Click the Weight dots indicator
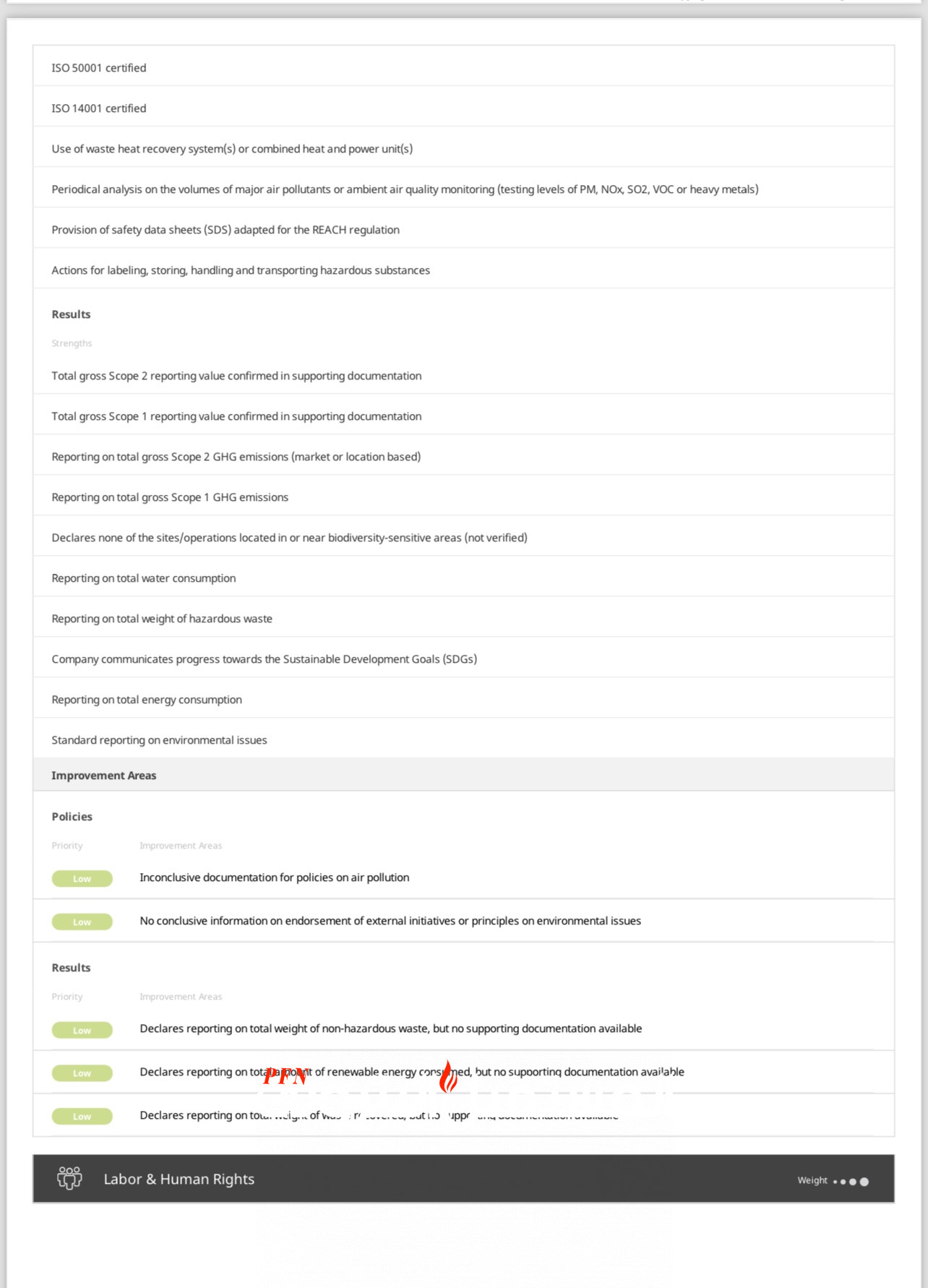 pyautogui.click(x=851, y=1181)
